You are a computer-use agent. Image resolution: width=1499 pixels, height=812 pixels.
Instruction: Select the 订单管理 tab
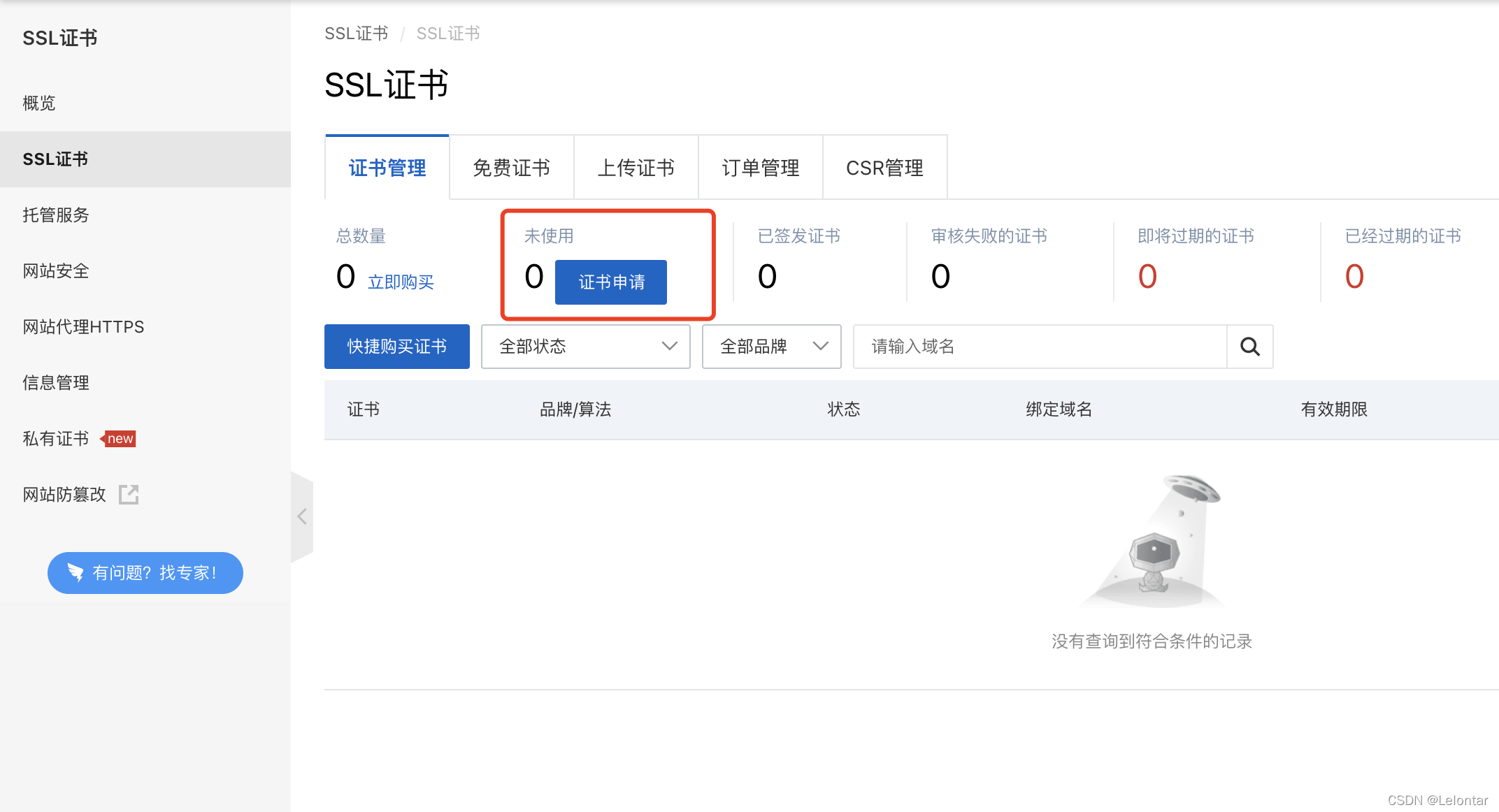[760, 168]
